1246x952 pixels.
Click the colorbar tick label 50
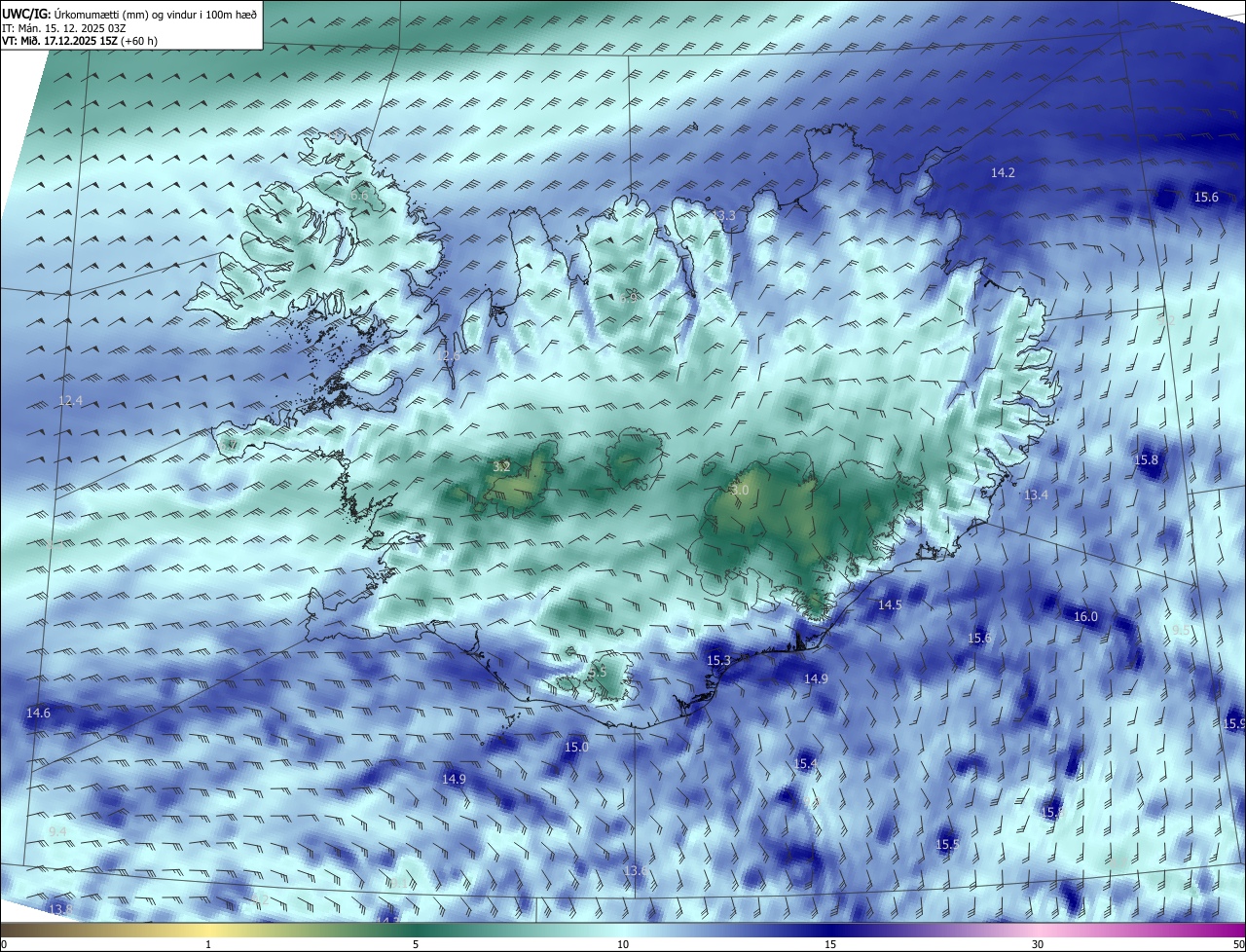[1238, 944]
